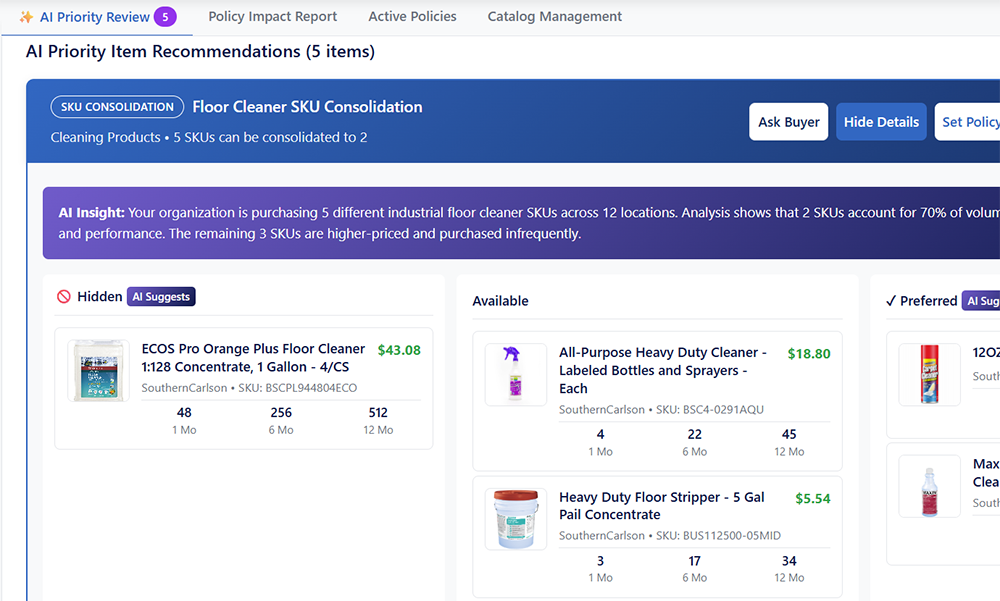This screenshot has width=1000, height=601.
Task: Click the sparkle icon on AI Priority Review tab
Action: pos(26,17)
